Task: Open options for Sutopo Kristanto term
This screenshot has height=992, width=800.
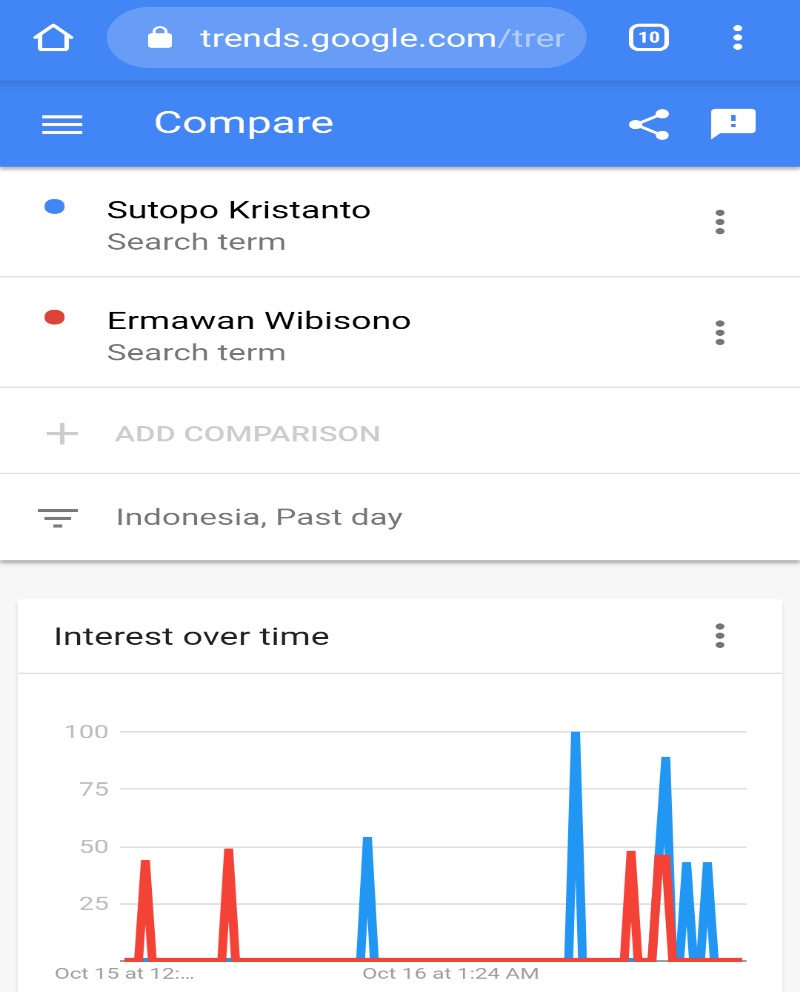Action: pyautogui.click(x=719, y=222)
